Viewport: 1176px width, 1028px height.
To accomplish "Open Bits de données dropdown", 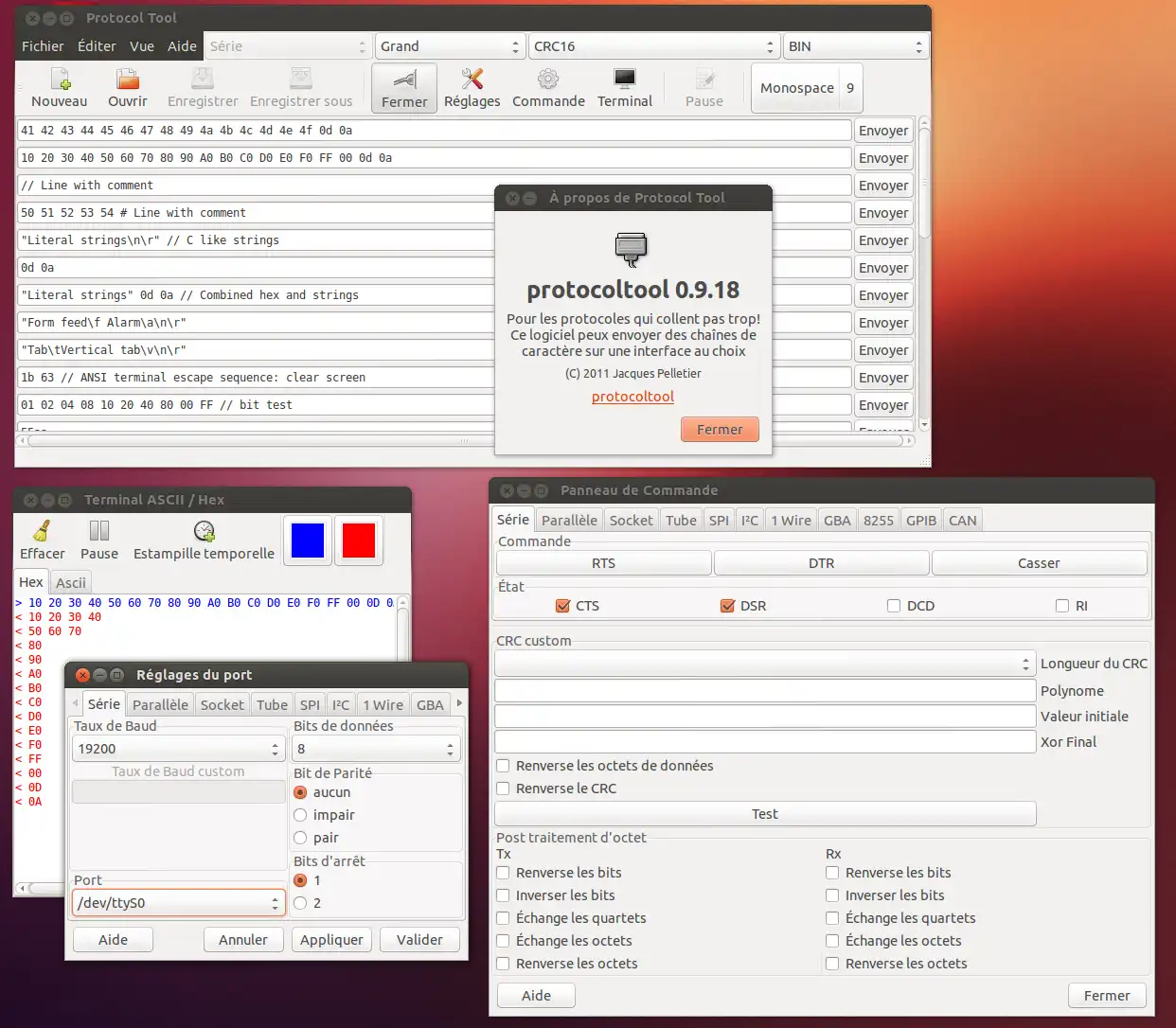I will pyautogui.click(x=376, y=749).
